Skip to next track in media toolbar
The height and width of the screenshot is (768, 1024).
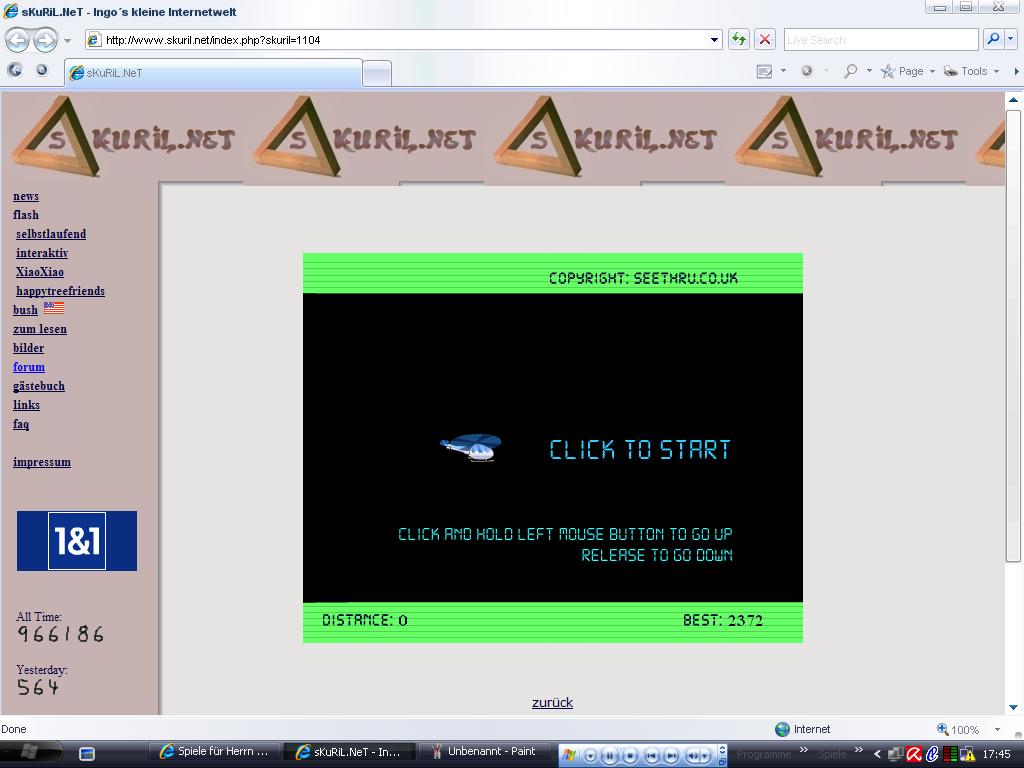[671, 756]
